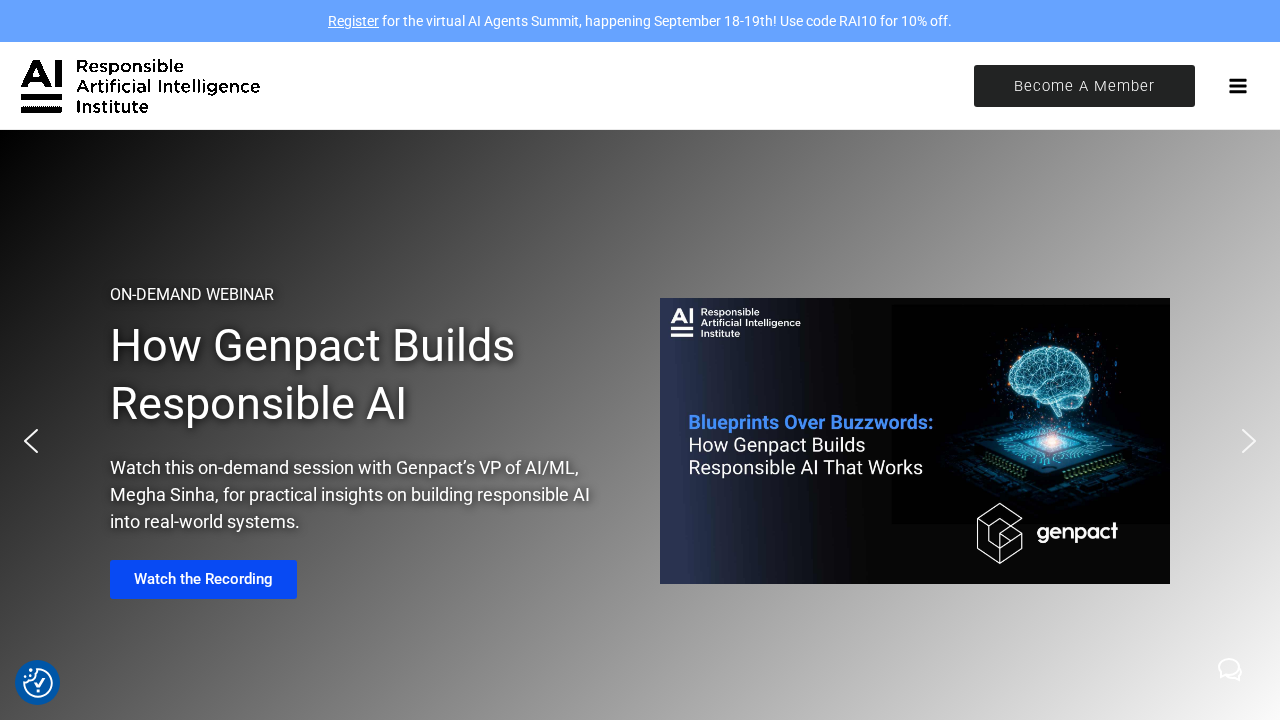The height and width of the screenshot is (720, 1280).
Task: Click the AI Agents Summit announcement banner
Action: (640, 21)
